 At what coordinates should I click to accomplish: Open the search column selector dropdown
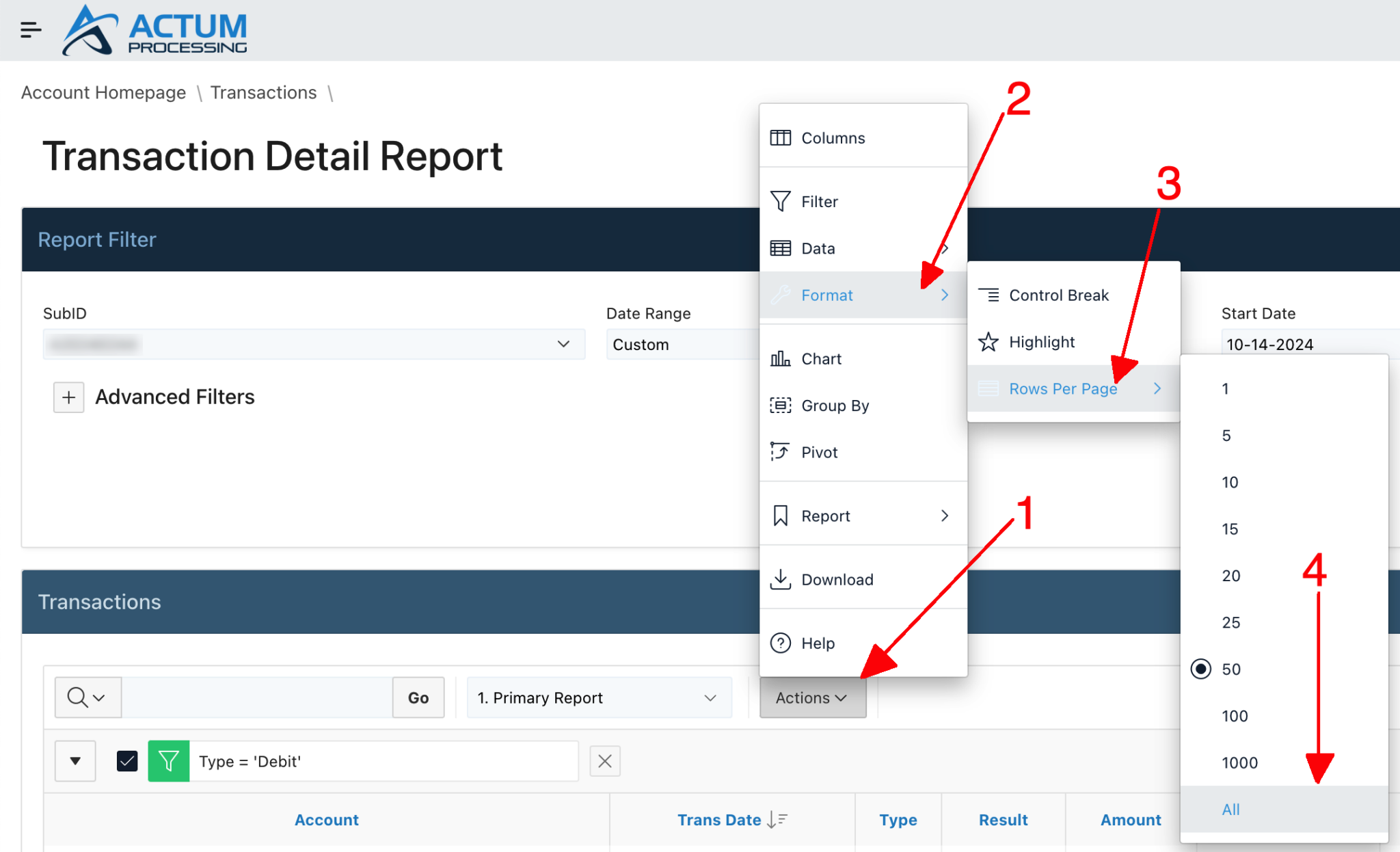(x=87, y=697)
